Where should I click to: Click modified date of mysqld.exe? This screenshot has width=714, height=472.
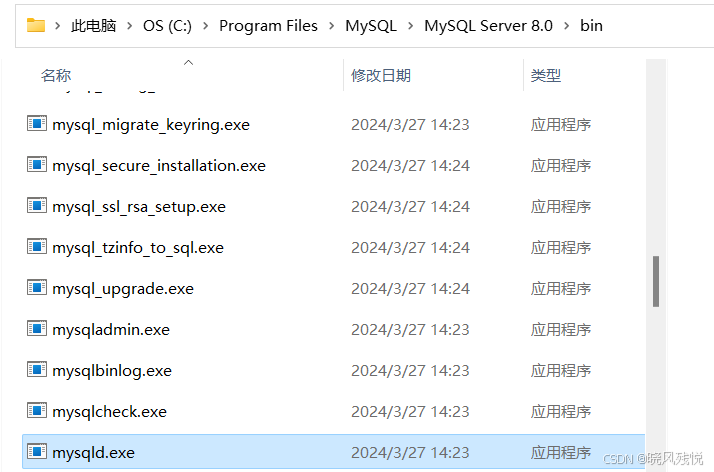(x=410, y=452)
